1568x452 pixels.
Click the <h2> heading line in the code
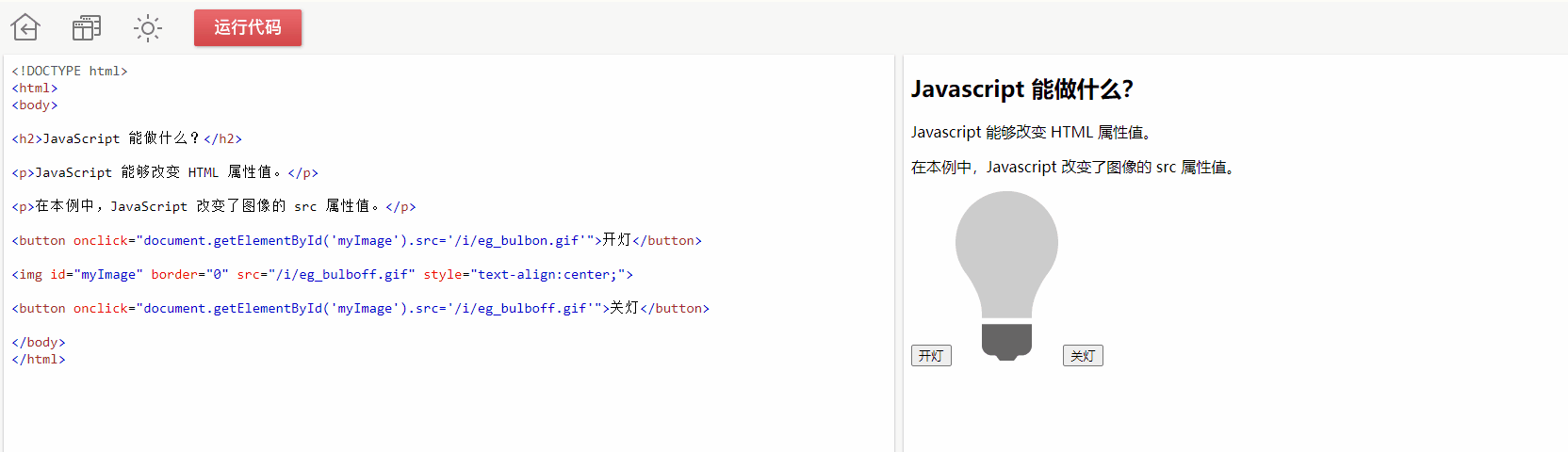[127, 138]
